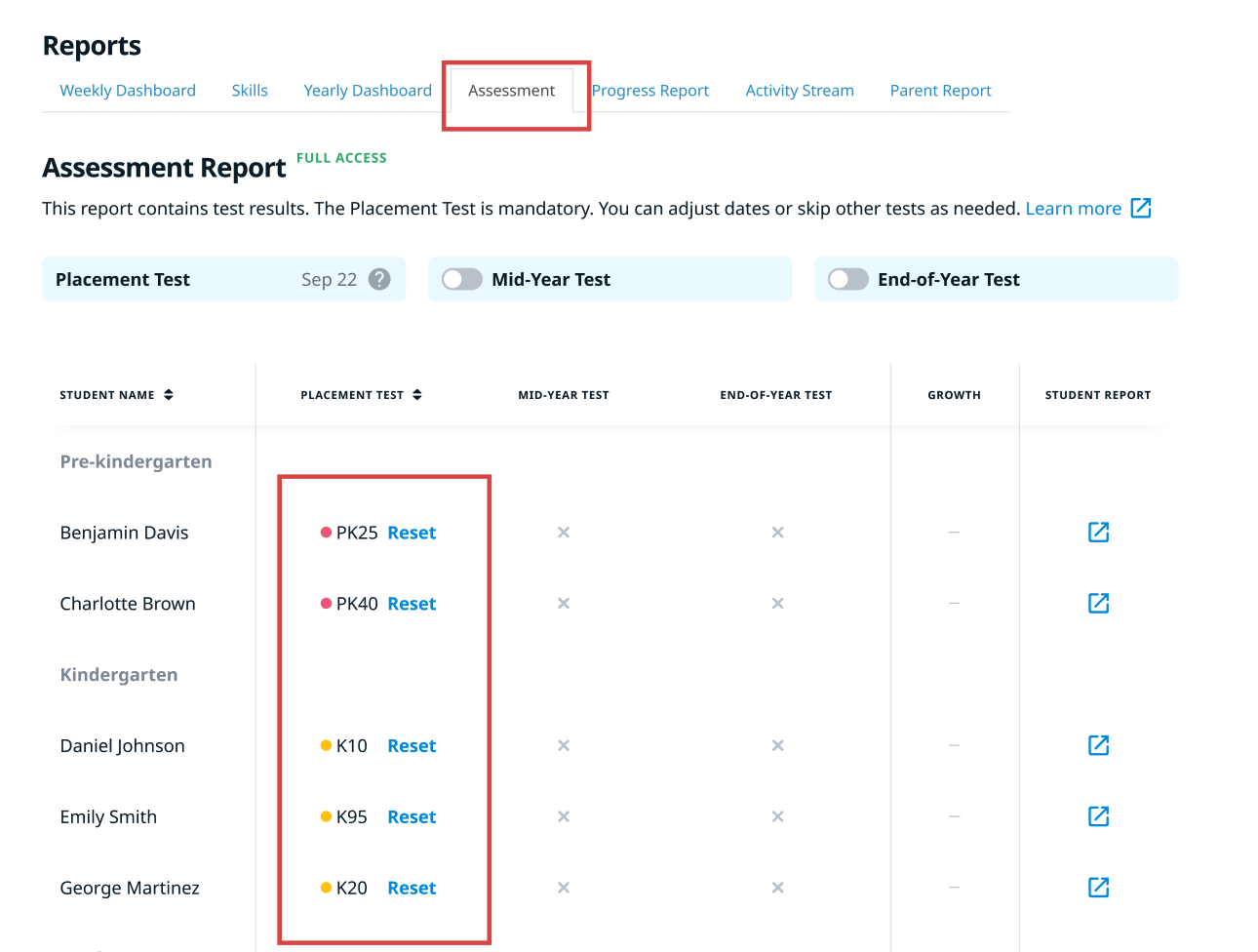Click the external link icon beside Learn more
This screenshot has height=952, width=1258.
1141,209
